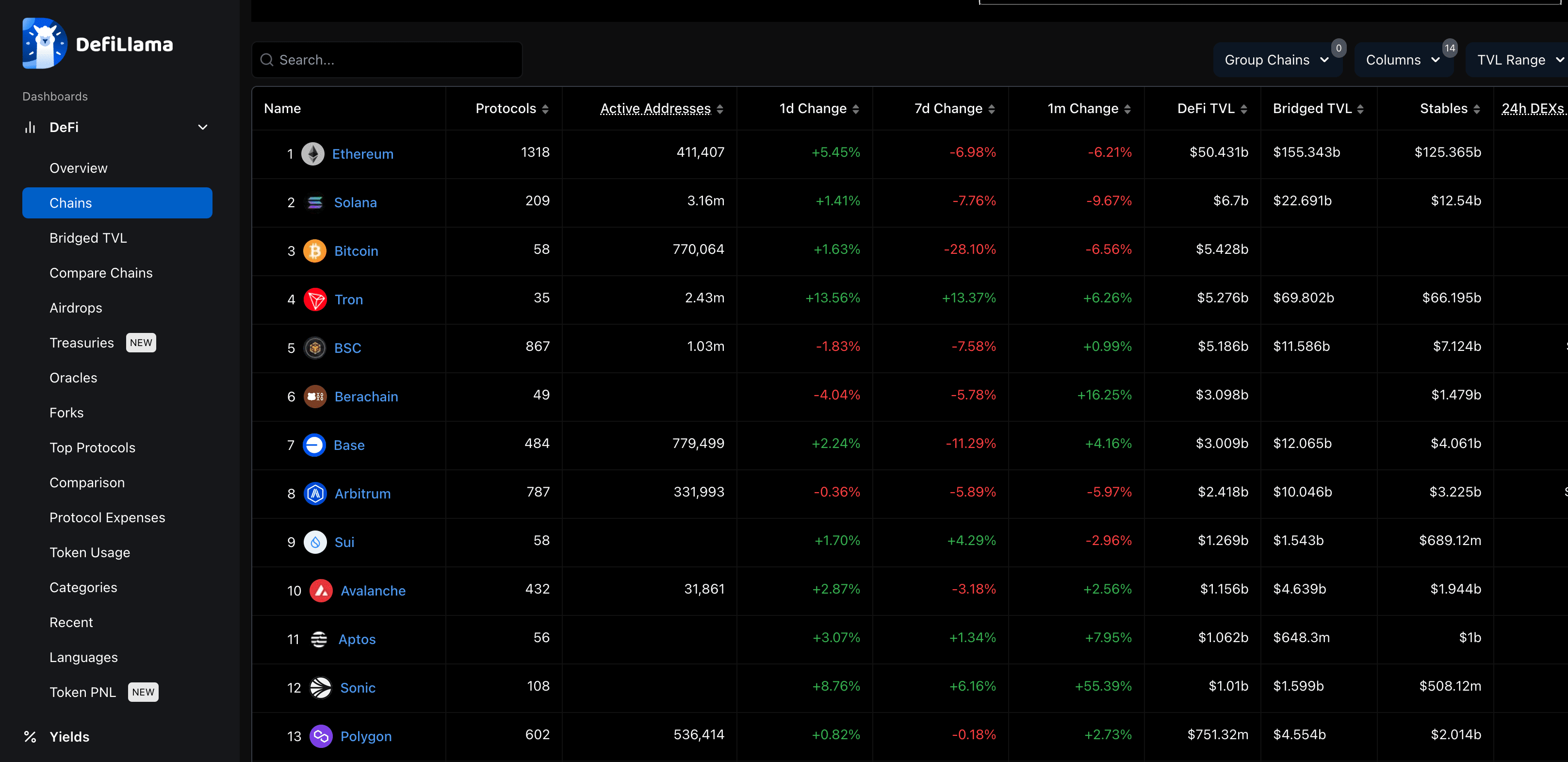
Task: Open the Berachain chain link
Action: [x=366, y=397]
